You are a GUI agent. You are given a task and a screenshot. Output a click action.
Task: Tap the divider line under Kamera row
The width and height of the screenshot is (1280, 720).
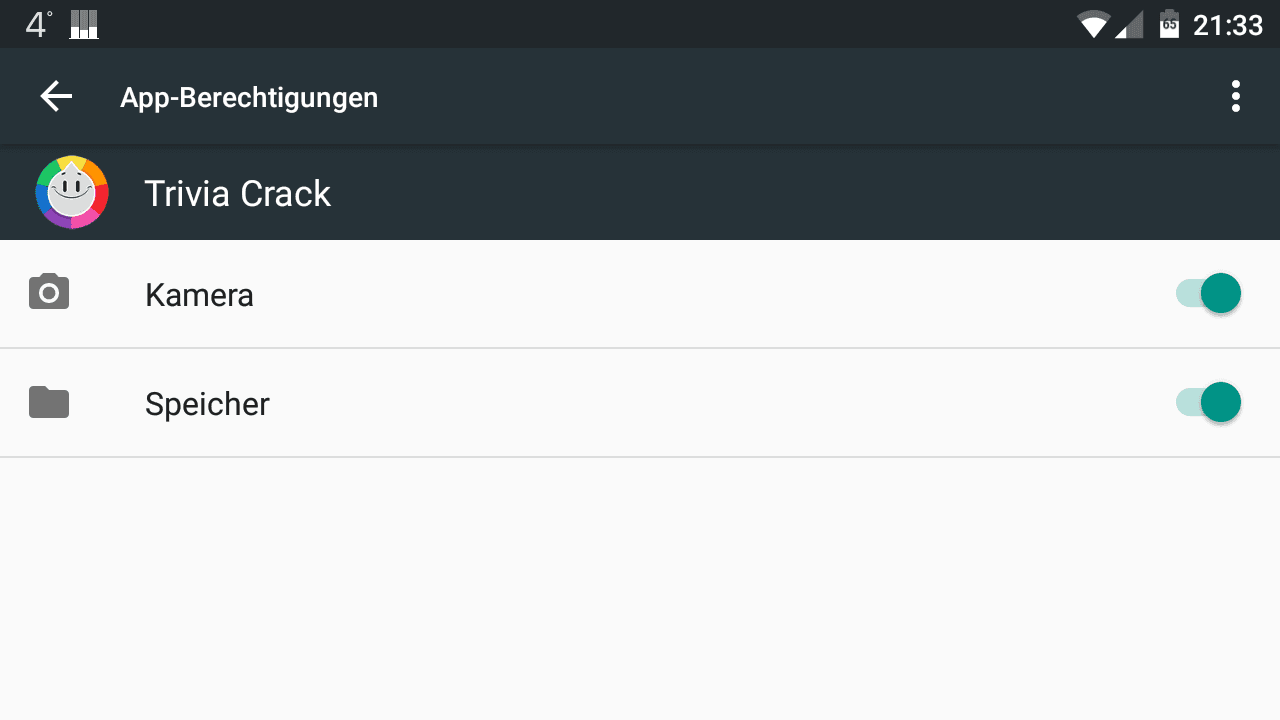click(x=640, y=348)
